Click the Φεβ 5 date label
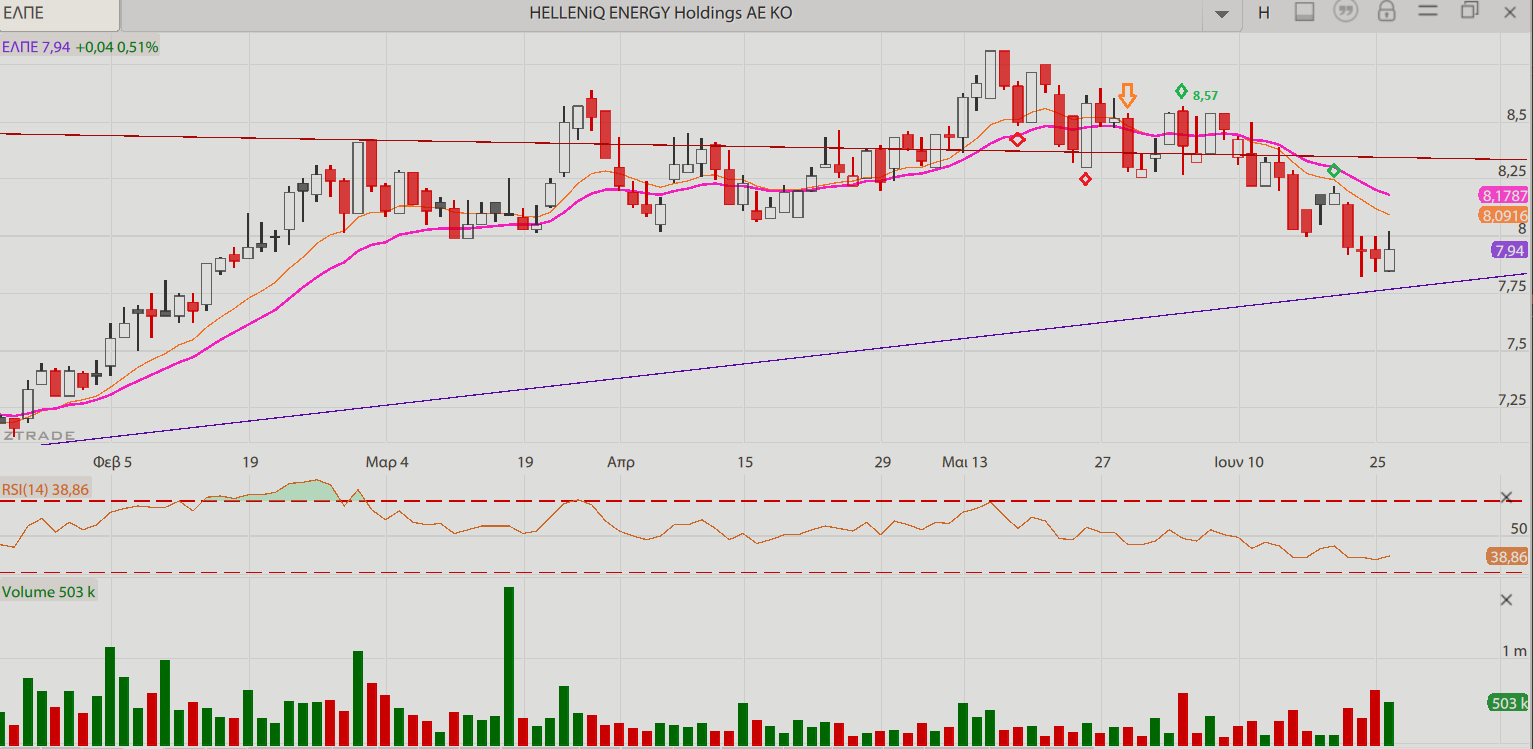The width and height of the screenshot is (1533, 749). [x=112, y=462]
